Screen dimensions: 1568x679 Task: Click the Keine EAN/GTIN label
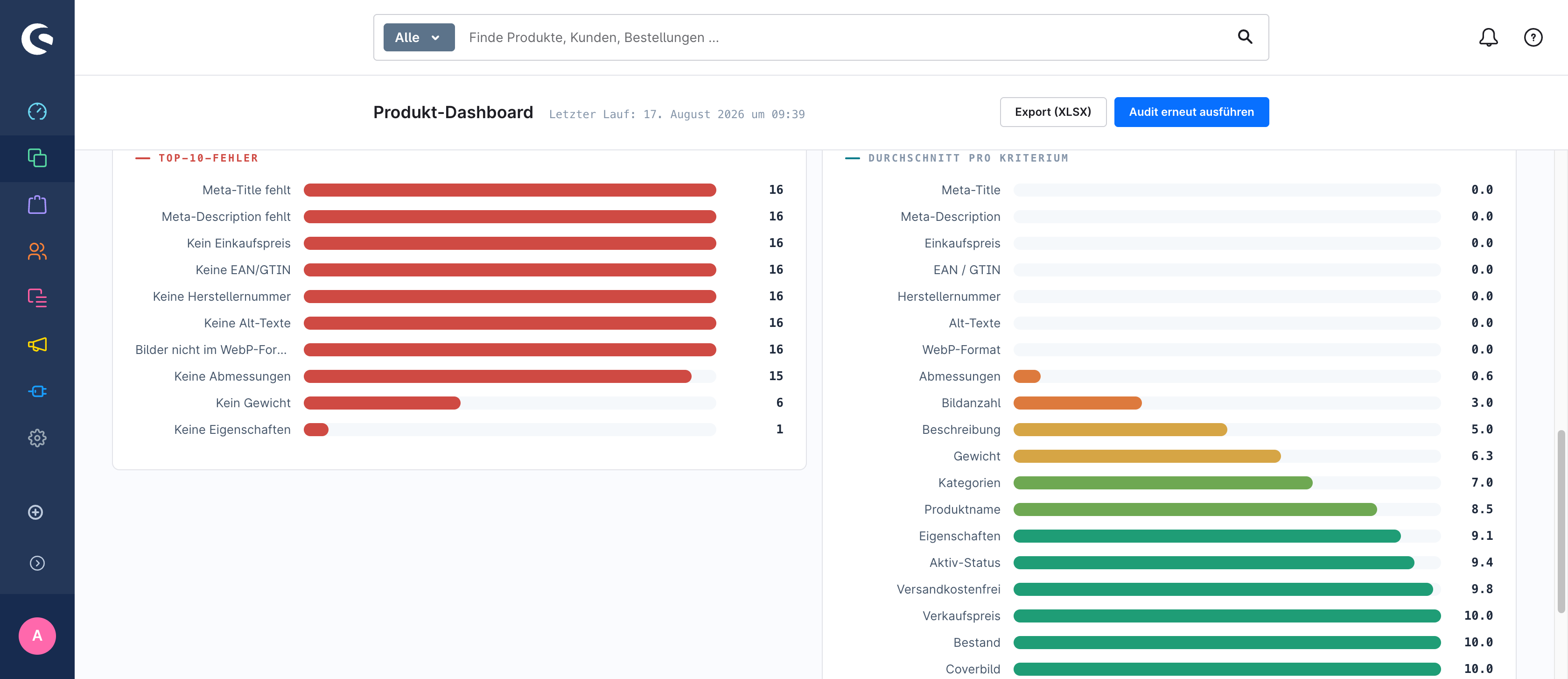pyautogui.click(x=243, y=270)
